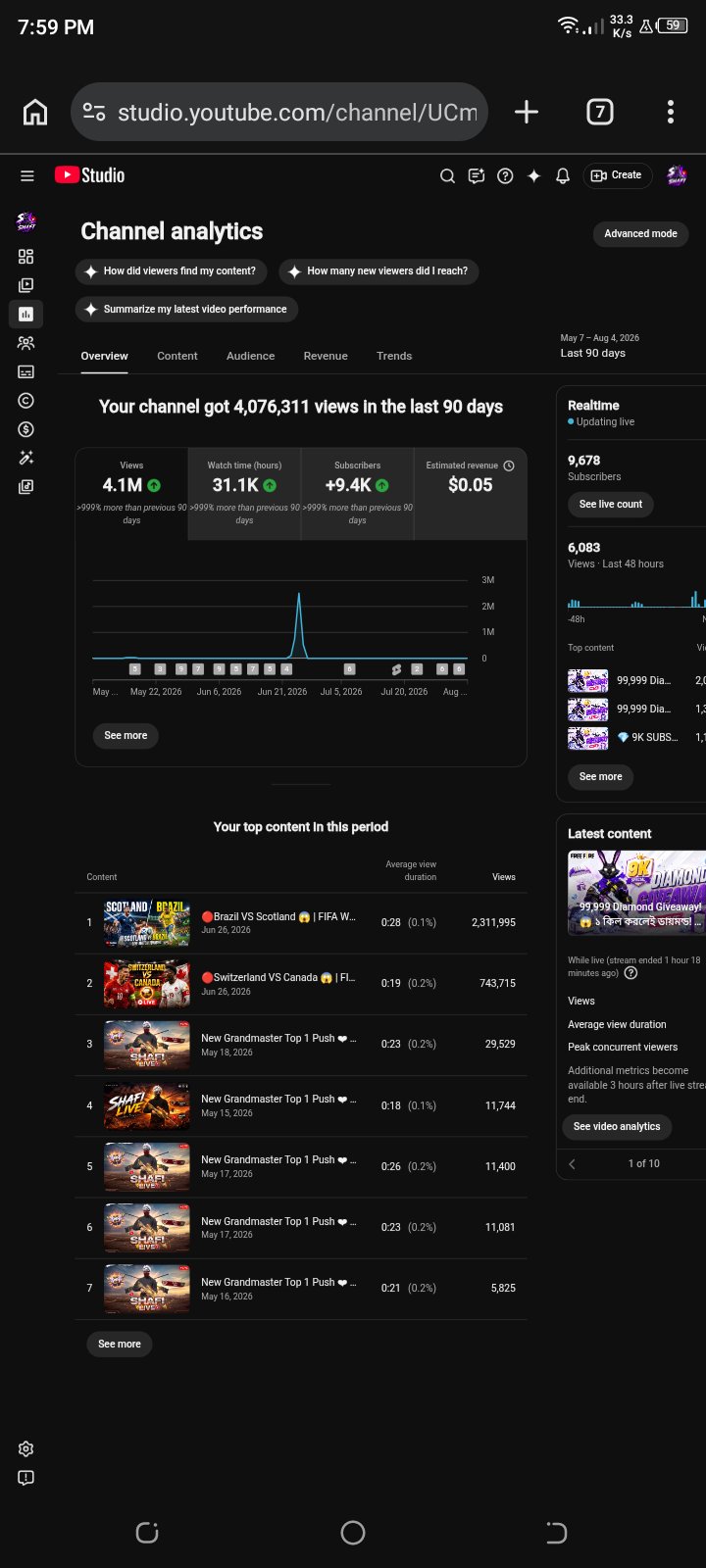The width and height of the screenshot is (706, 1568).
Task: Click the Shorts marker on the chart
Action: coord(396,669)
